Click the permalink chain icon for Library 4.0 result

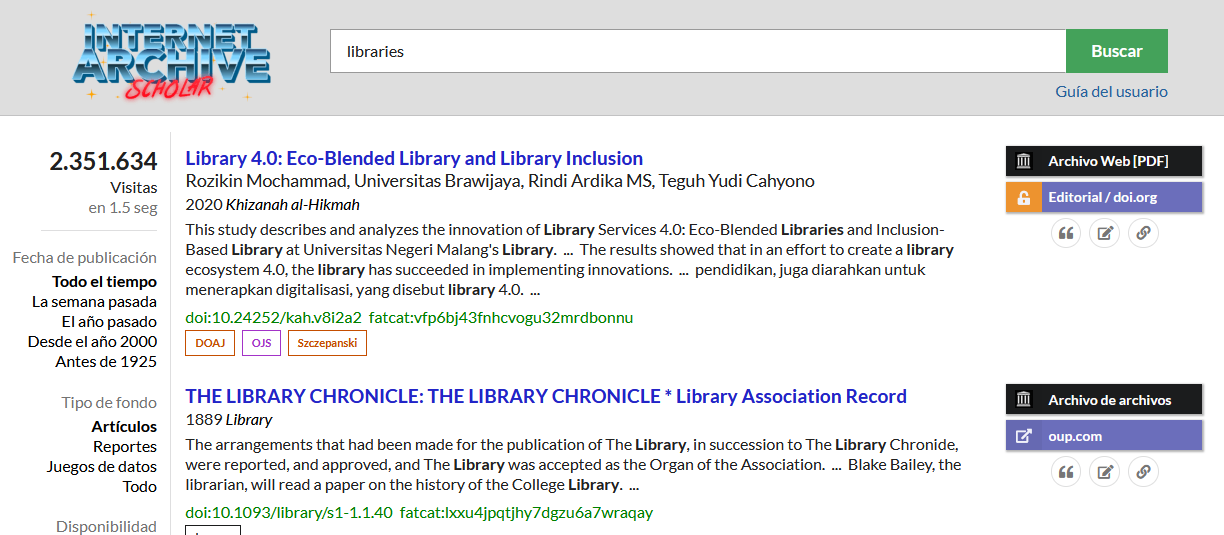1143,233
